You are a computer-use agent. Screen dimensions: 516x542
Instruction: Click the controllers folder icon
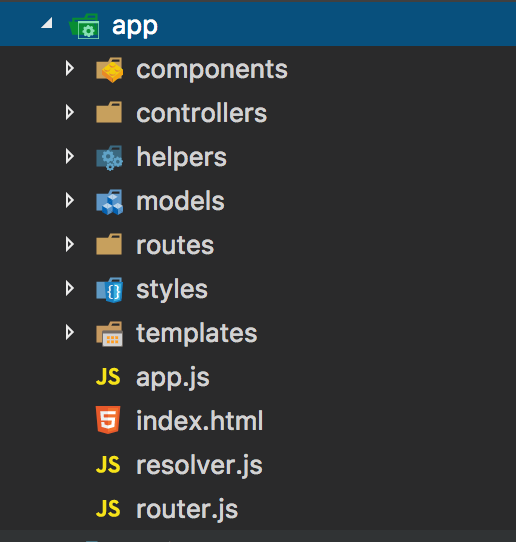click(x=109, y=112)
